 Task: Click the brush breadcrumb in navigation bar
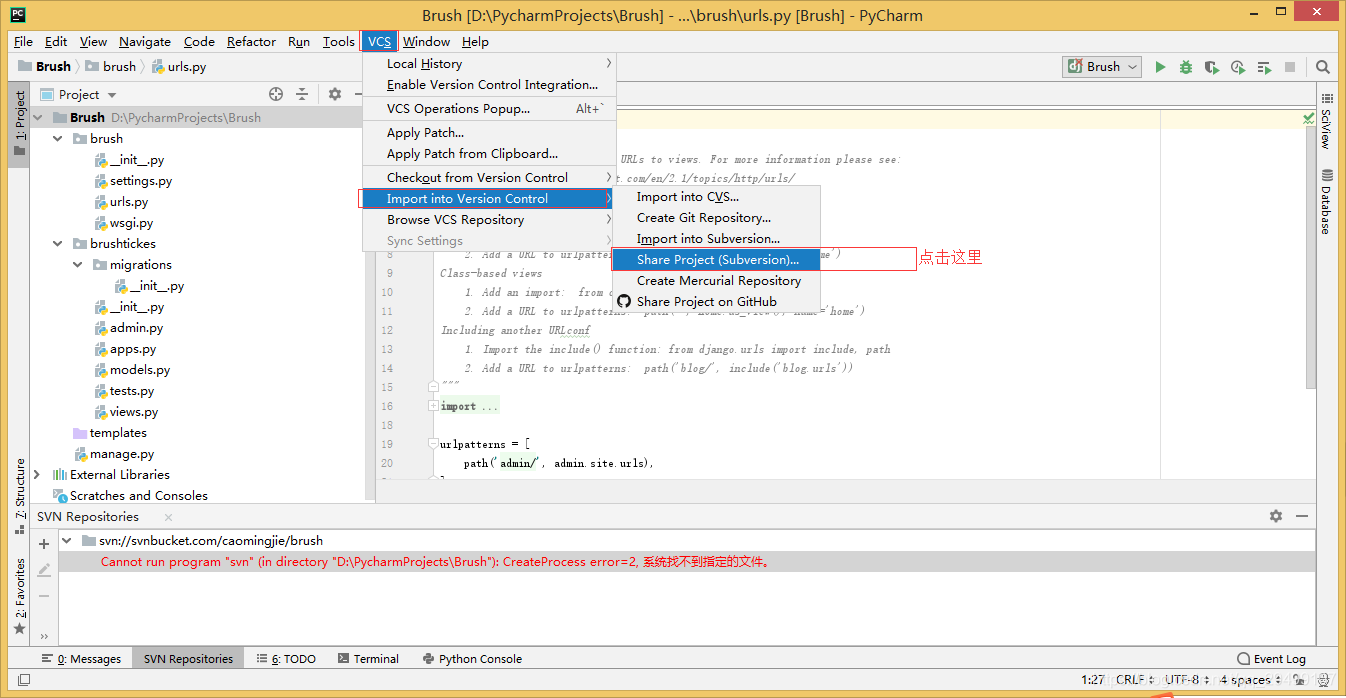[x=110, y=66]
